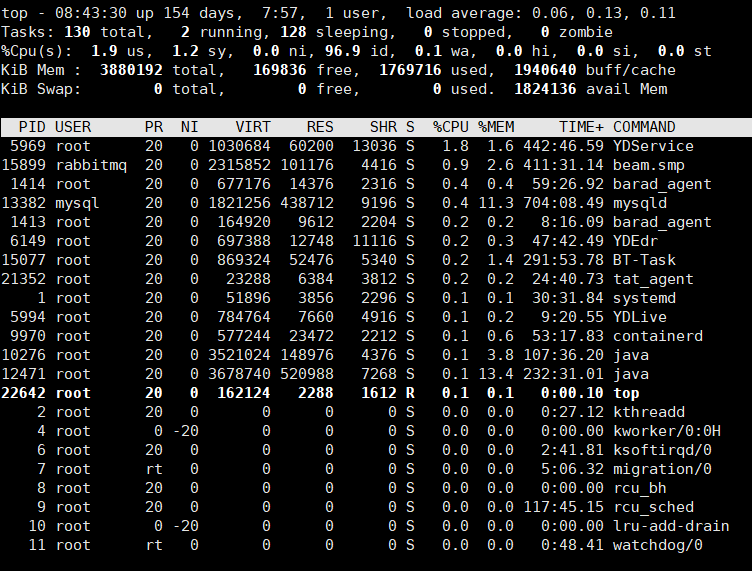Click the lru-add-drain command name
Screen dimensions: 752x571
(x=671, y=526)
